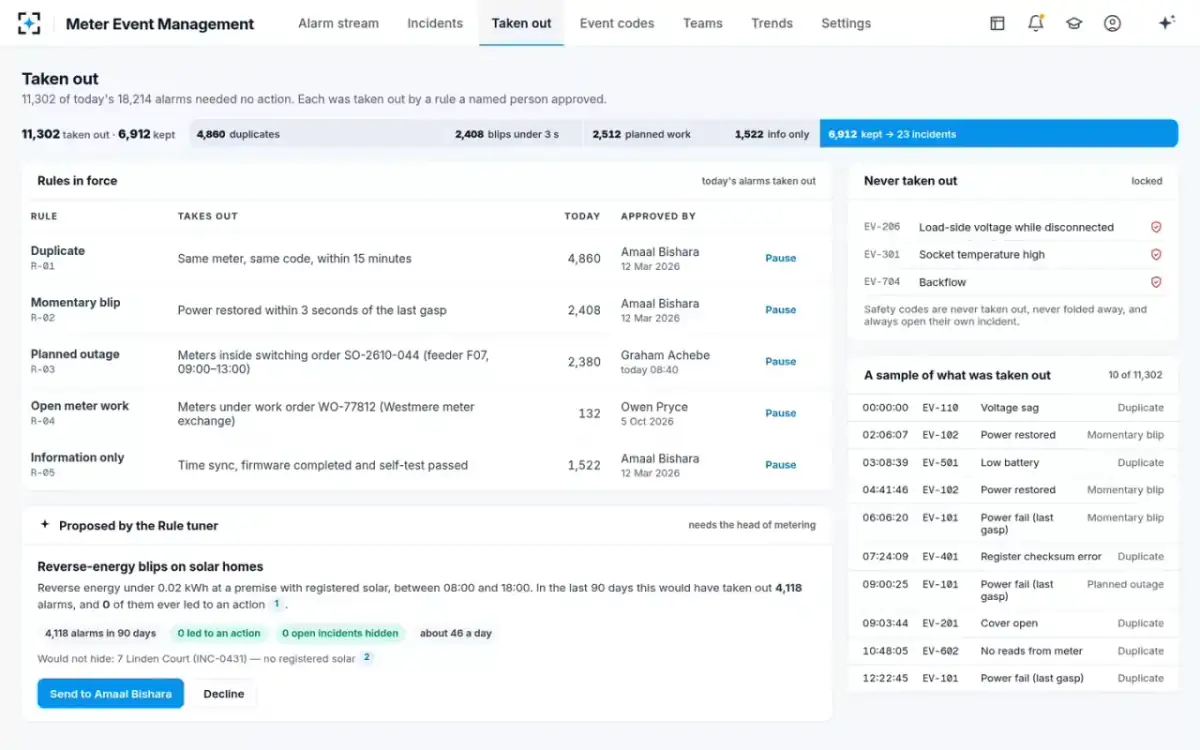Viewport: 1200px width, 750px height.
Task: Switch to the Alarm stream tab
Action: point(338,23)
